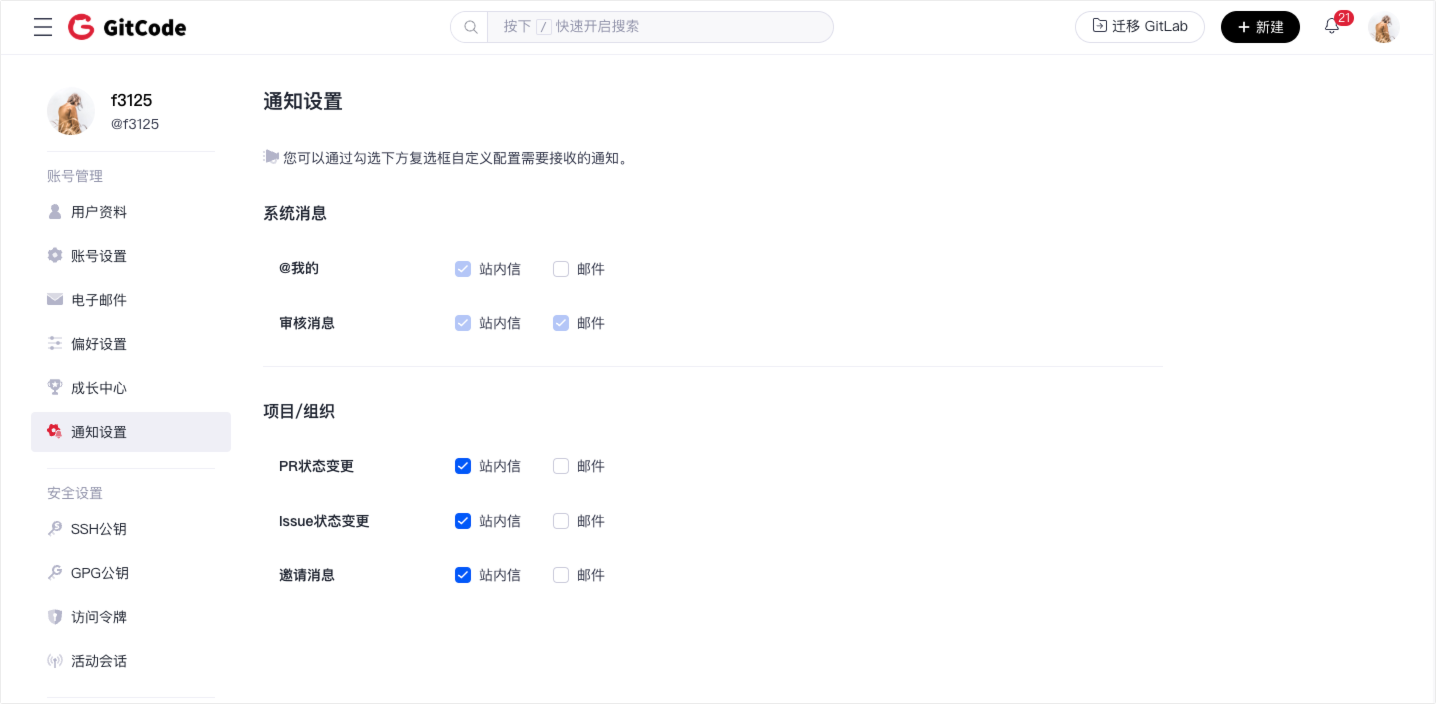Check 邮件 for @我的 notifications
The width and height of the screenshot is (1436, 704).
pos(561,269)
